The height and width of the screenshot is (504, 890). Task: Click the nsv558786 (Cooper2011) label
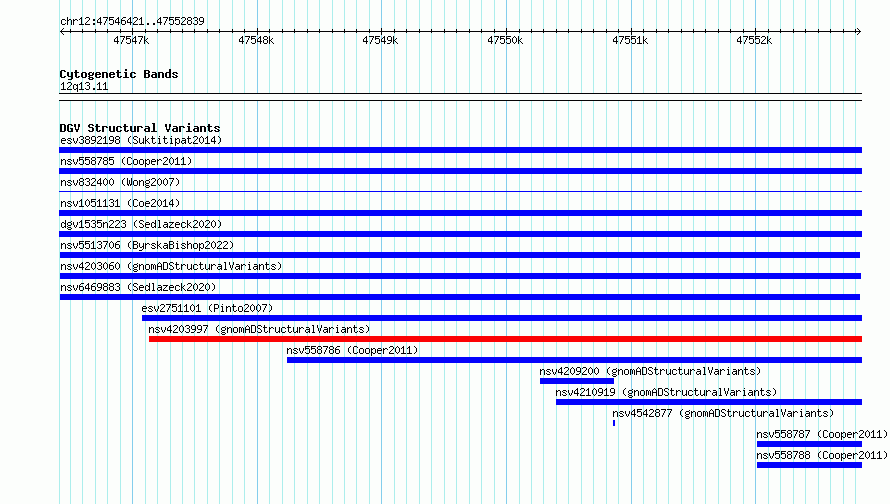(x=352, y=350)
